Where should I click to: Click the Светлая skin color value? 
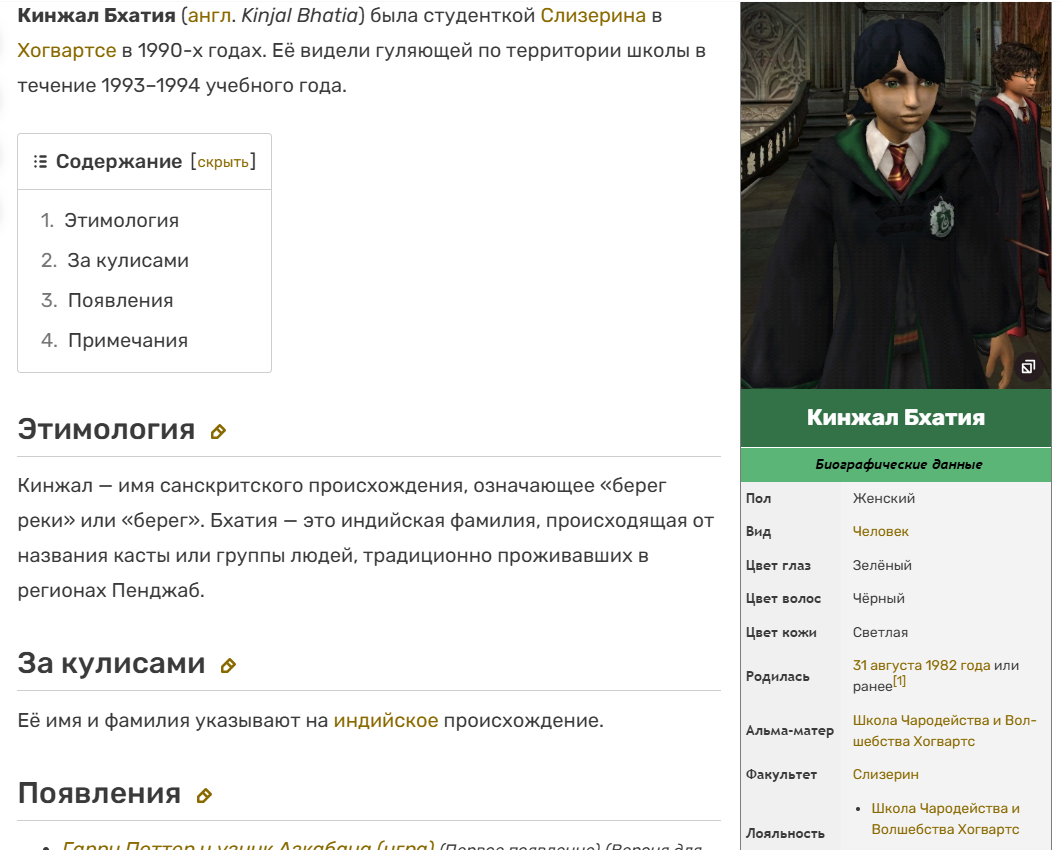coord(880,632)
